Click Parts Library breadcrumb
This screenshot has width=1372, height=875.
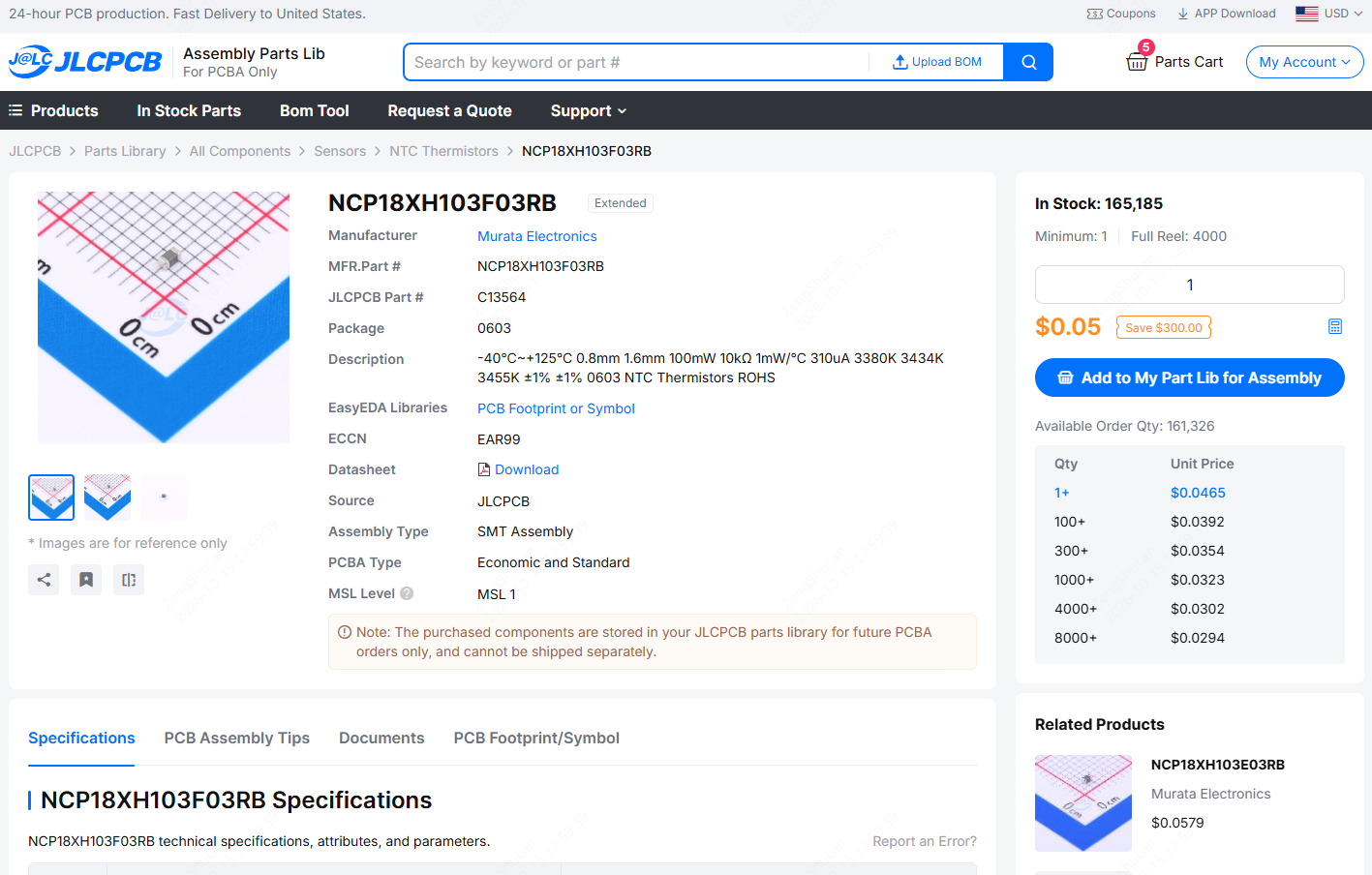(125, 151)
